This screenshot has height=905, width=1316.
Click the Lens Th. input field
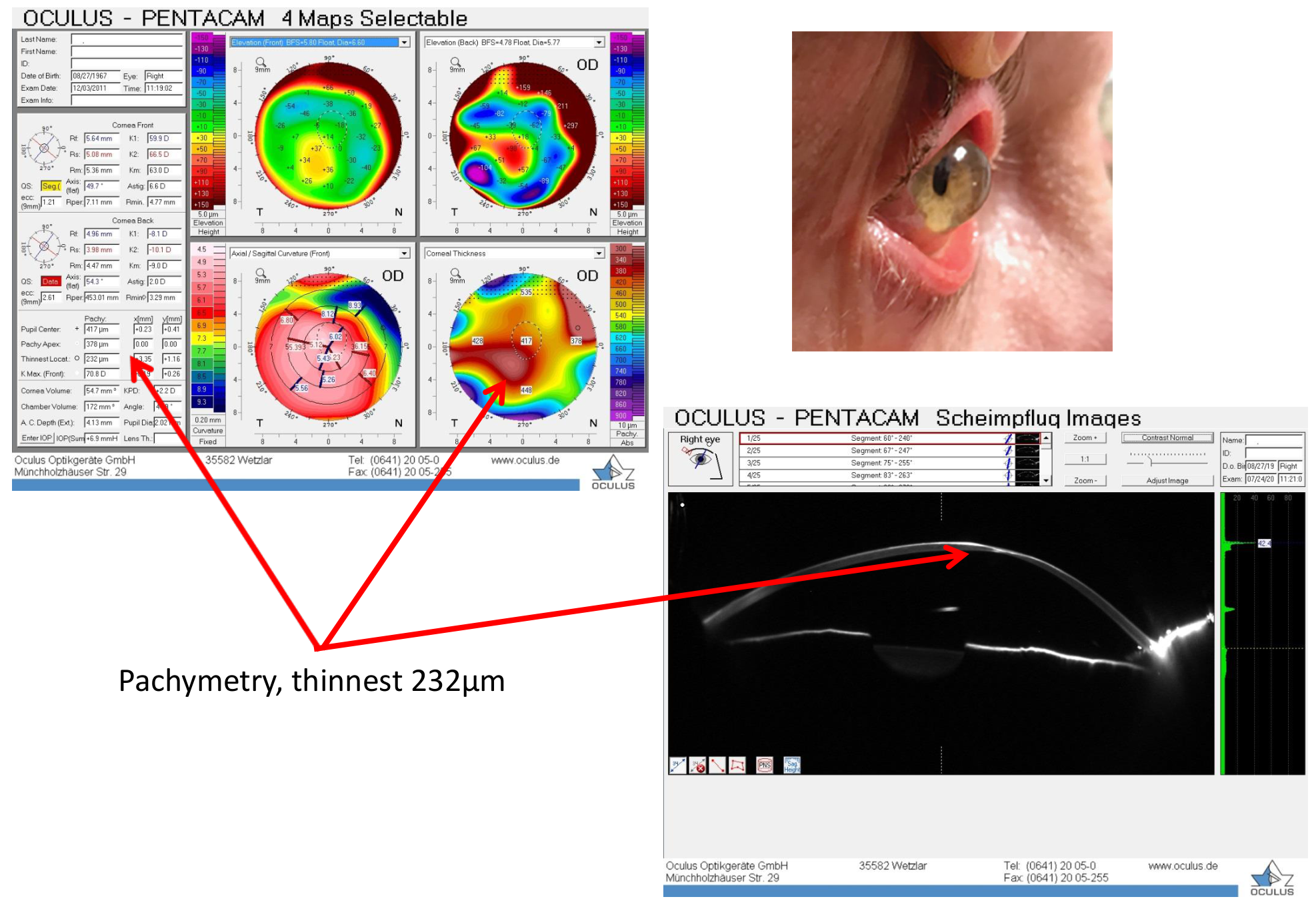click(x=167, y=438)
